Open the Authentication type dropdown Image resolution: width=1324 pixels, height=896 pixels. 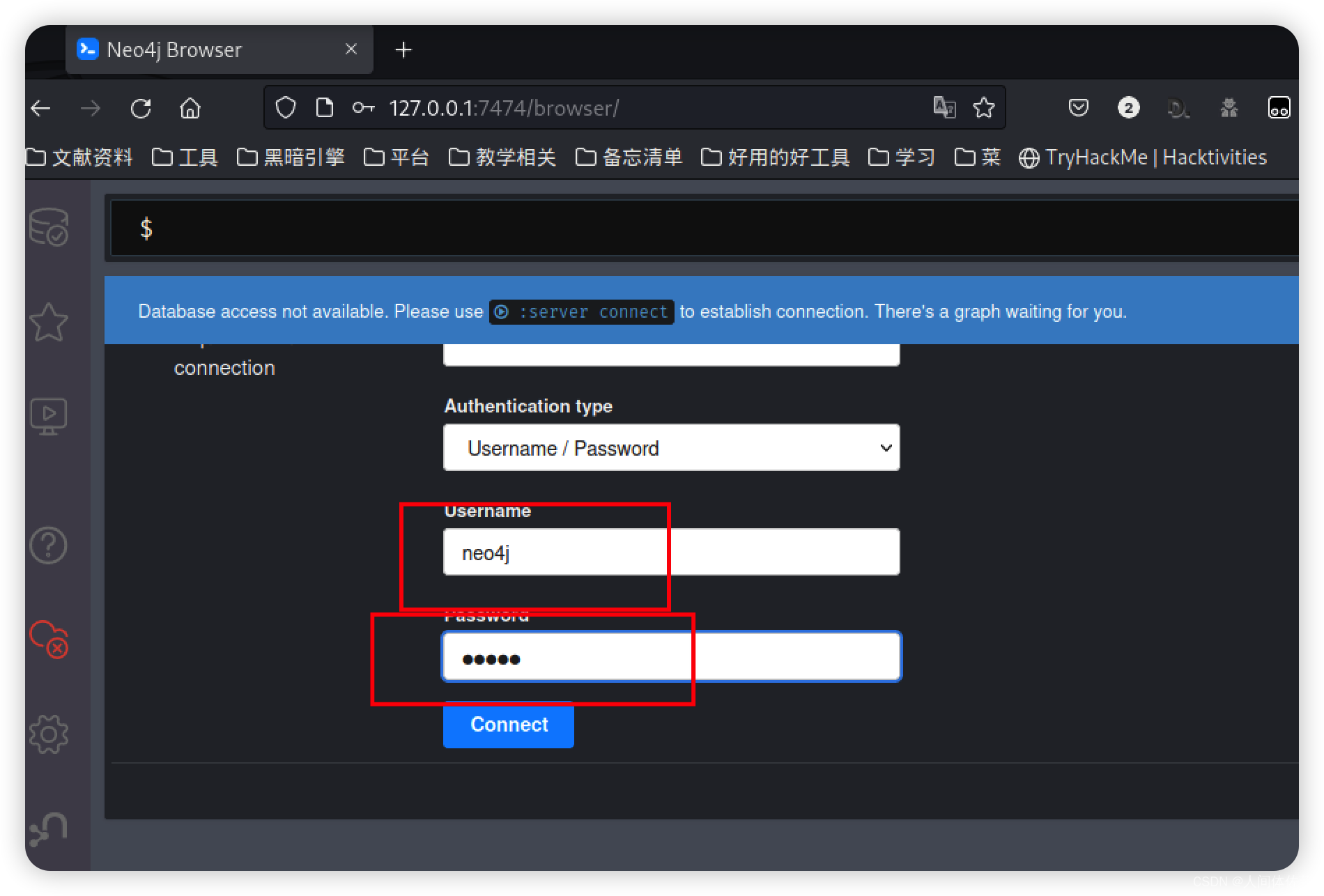[671, 447]
